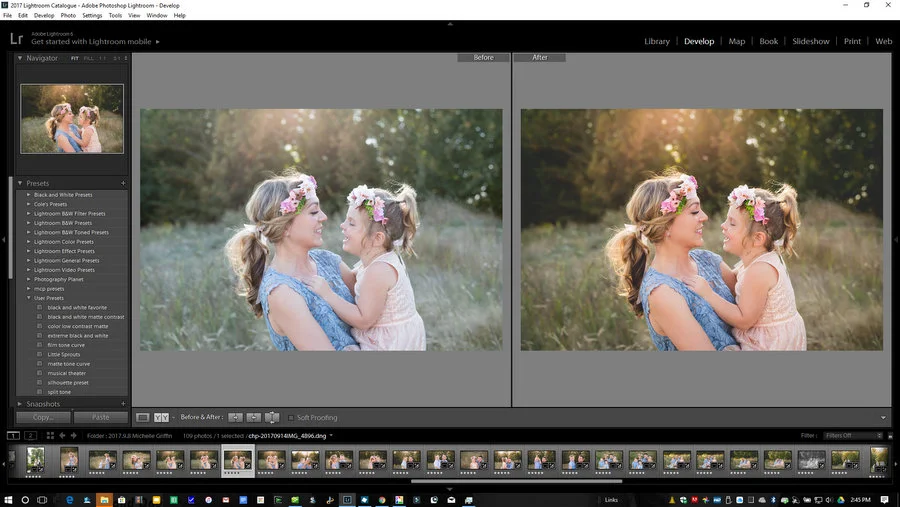Switch to the Print module
This screenshot has width=900, height=507.
[852, 41]
